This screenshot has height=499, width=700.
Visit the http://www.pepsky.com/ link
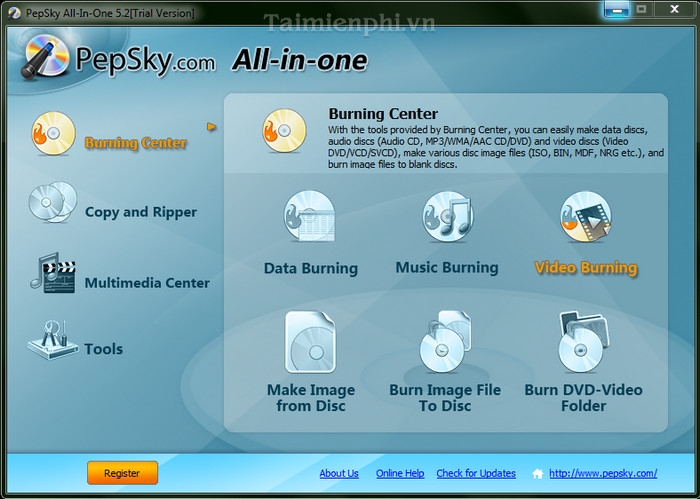[x=603, y=474]
